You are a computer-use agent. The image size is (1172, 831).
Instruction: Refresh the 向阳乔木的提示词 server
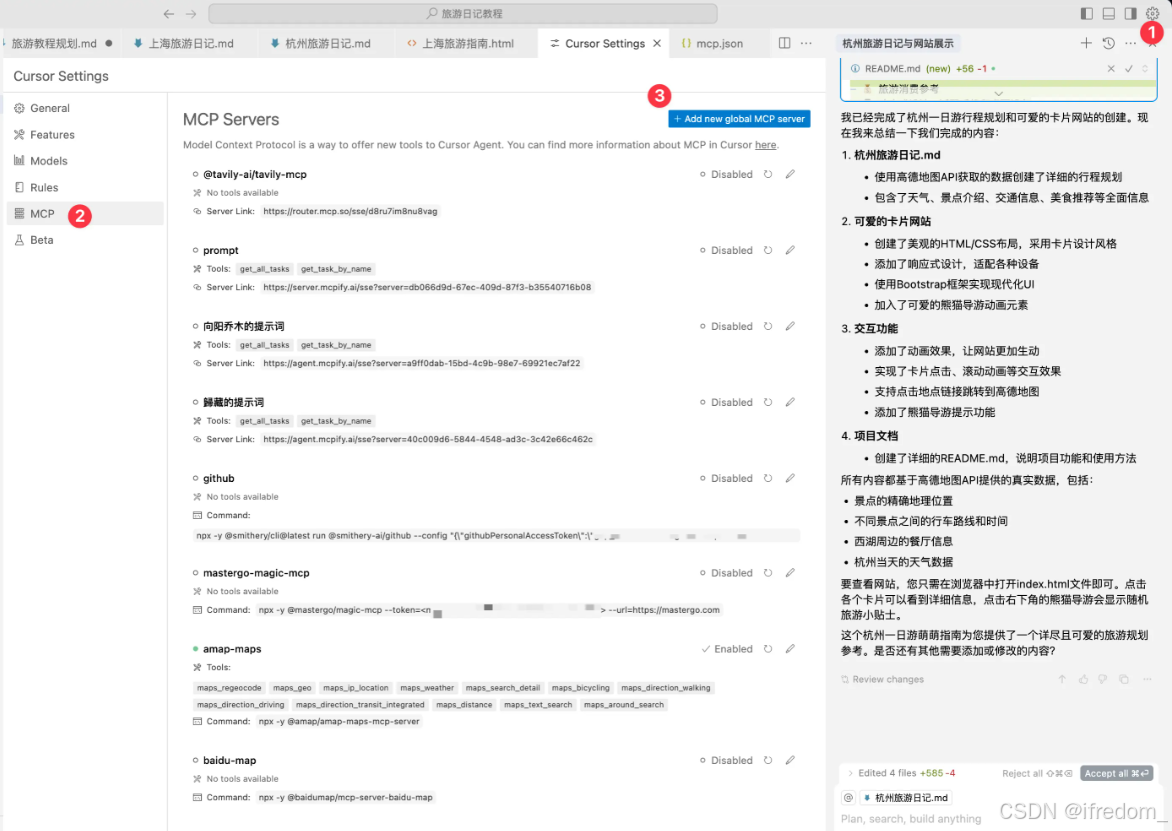[x=768, y=327]
